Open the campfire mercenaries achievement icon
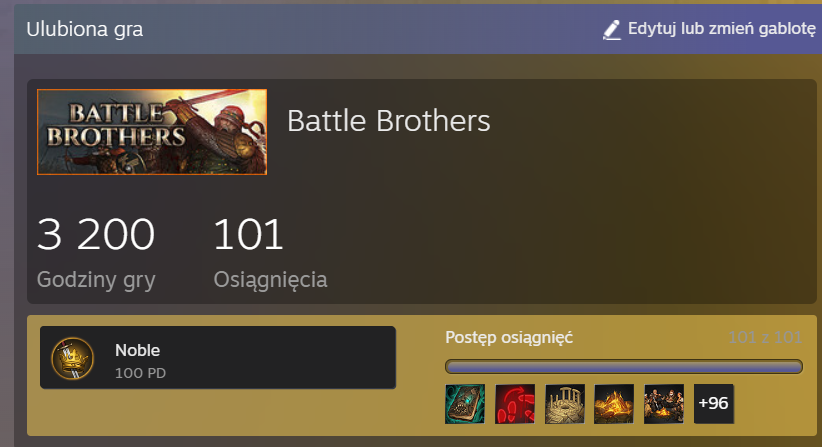The height and width of the screenshot is (447, 822). 664,404
